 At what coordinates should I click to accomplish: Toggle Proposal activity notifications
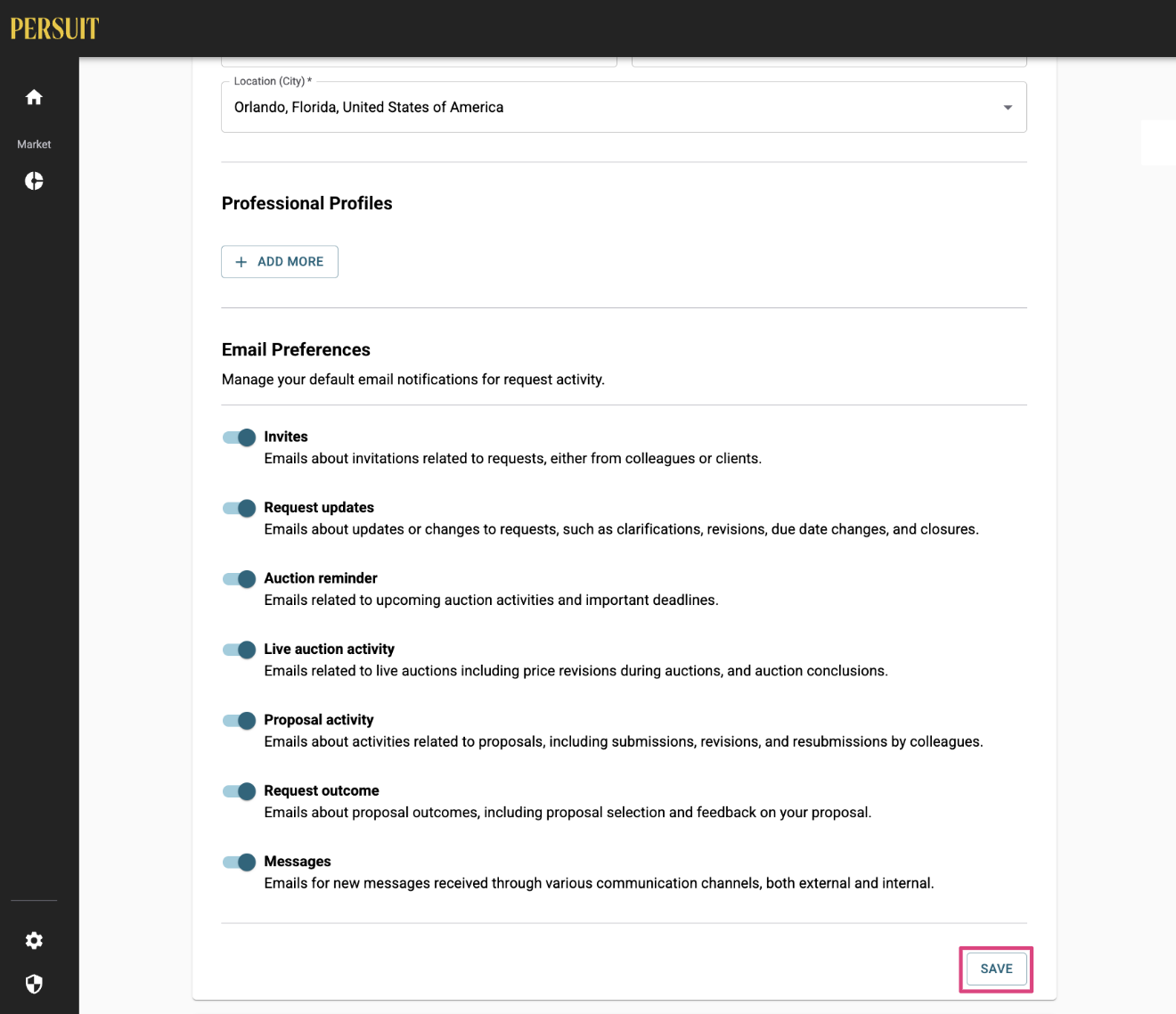pyautogui.click(x=239, y=721)
